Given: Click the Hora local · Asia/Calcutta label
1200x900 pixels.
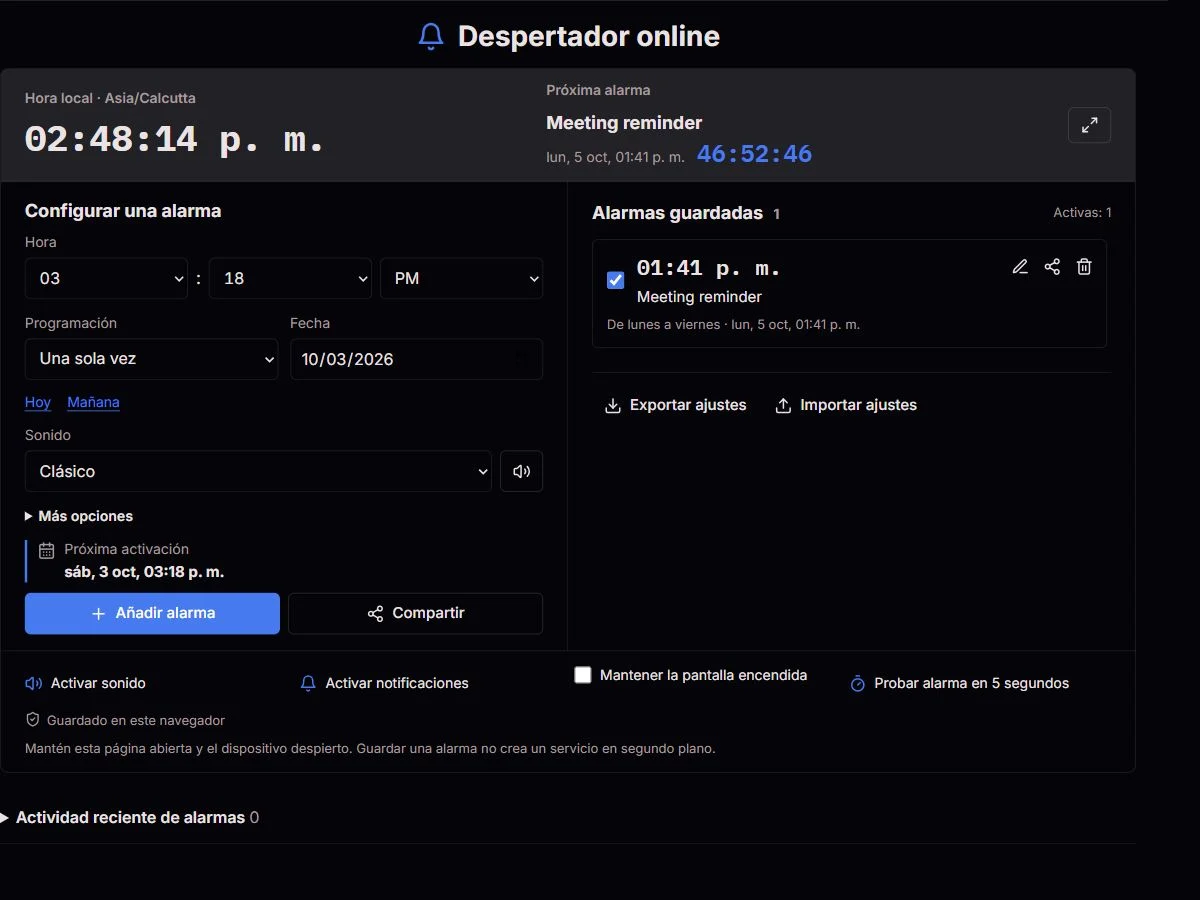Looking at the screenshot, I should tap(110, 98).
